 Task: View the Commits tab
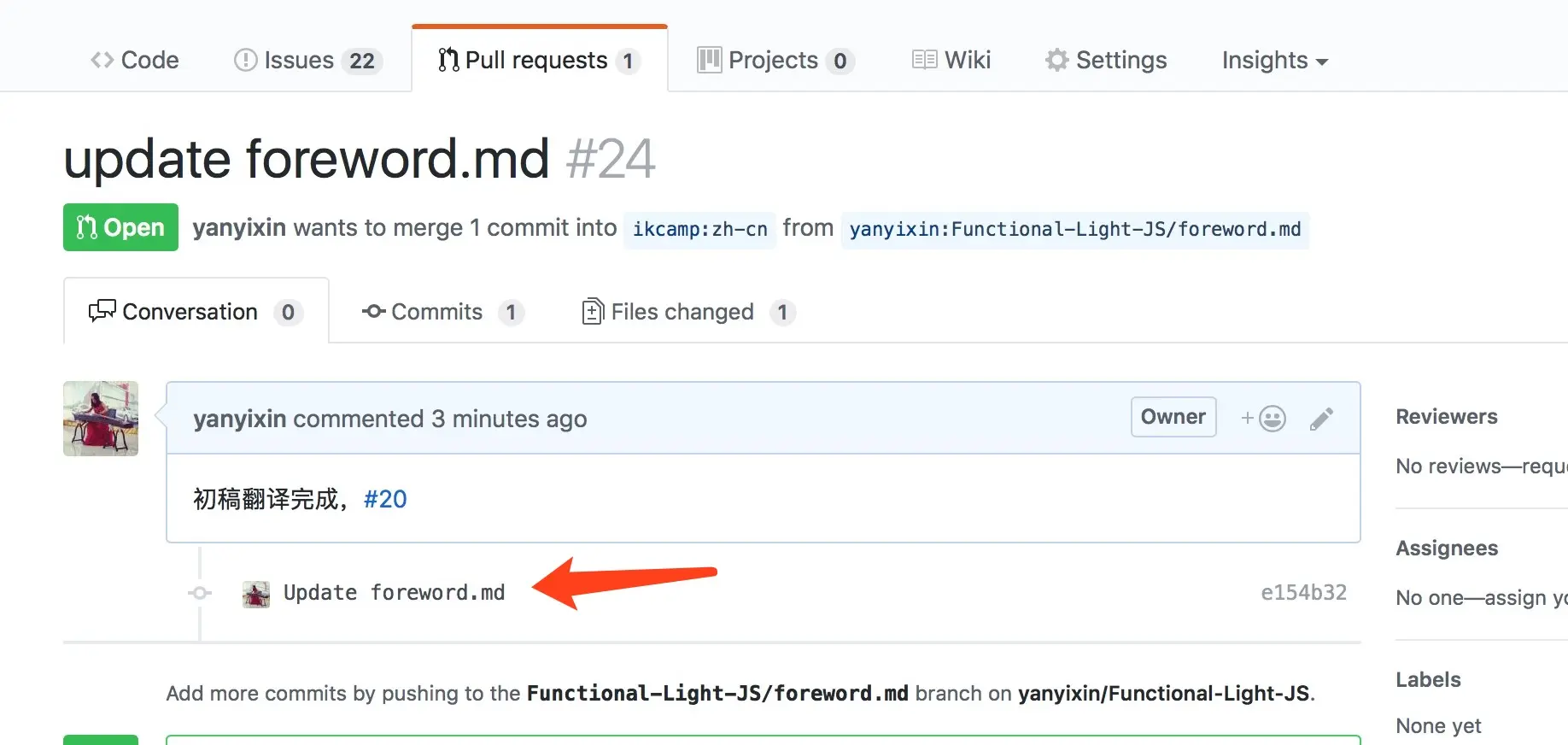(443, 312)
